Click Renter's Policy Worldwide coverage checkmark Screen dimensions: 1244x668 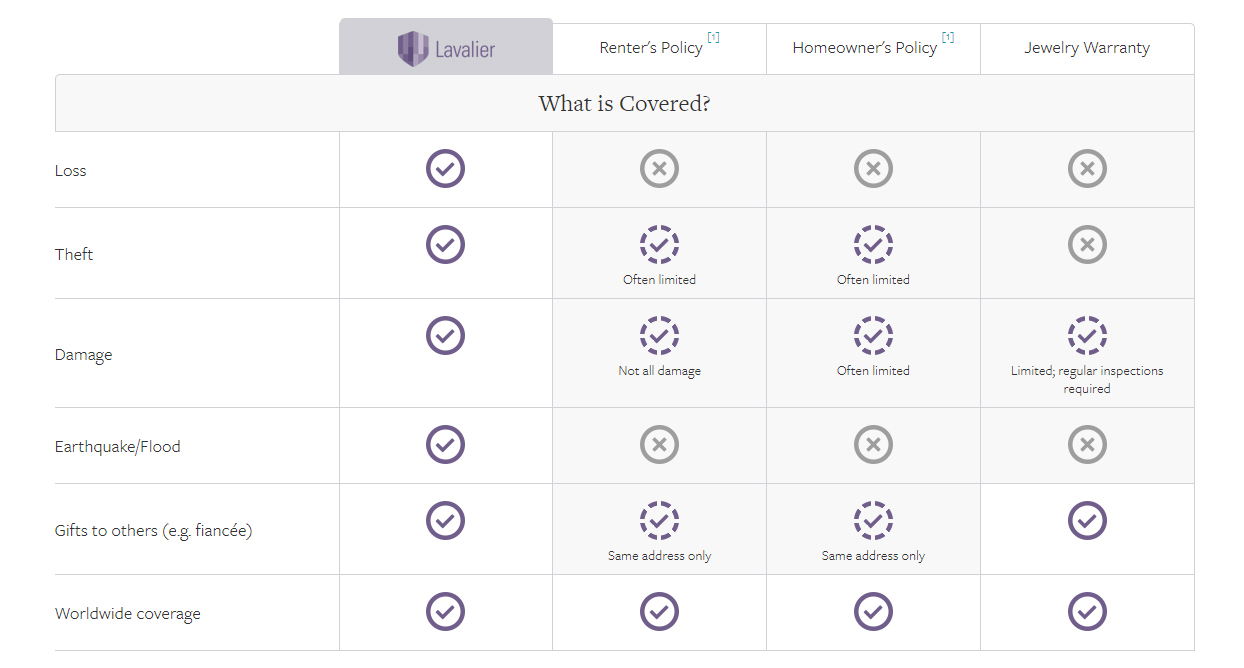coord(659,611)
